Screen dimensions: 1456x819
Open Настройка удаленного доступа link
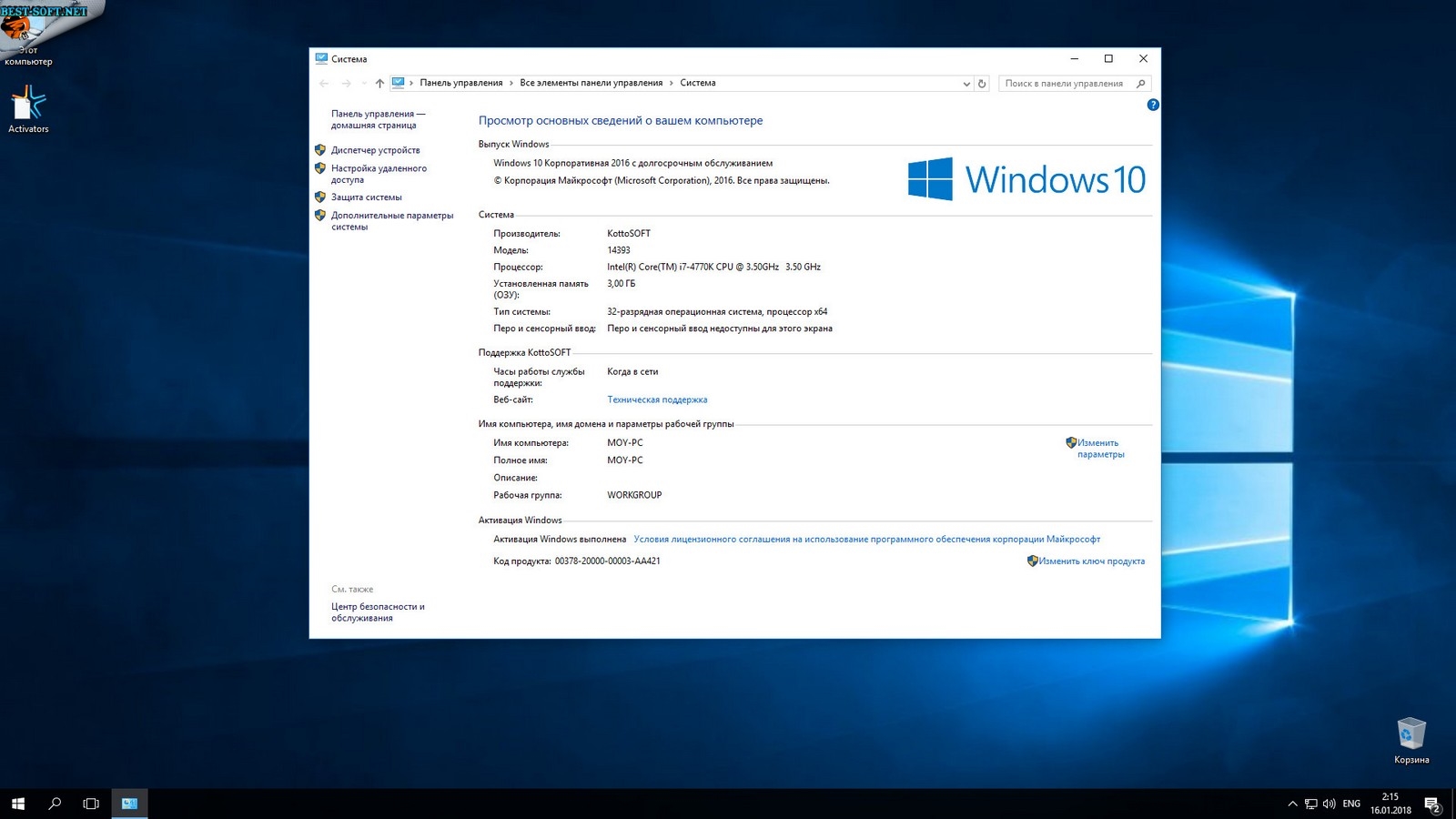379,174
